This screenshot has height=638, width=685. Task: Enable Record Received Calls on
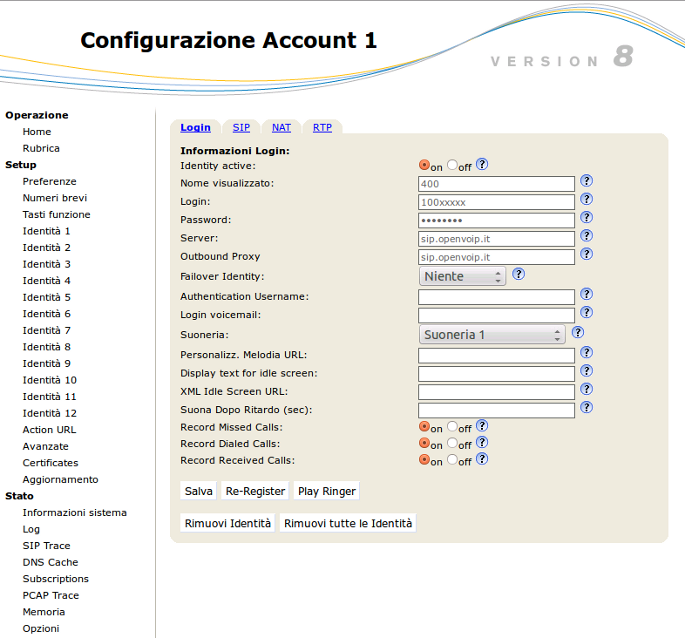pyautogui.click(x=424, y=459)
